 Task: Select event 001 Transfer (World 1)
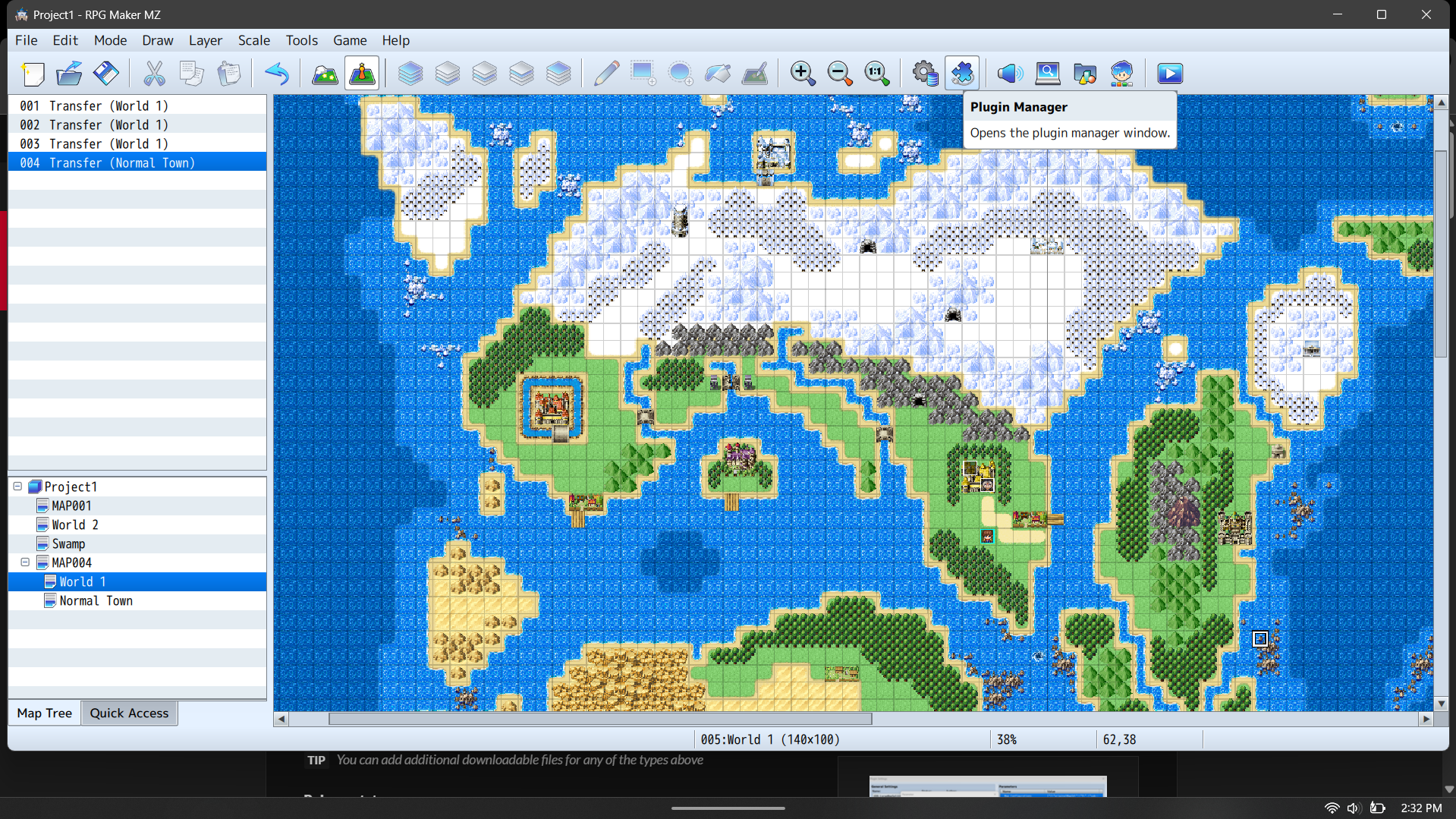[x=137, y=106]
